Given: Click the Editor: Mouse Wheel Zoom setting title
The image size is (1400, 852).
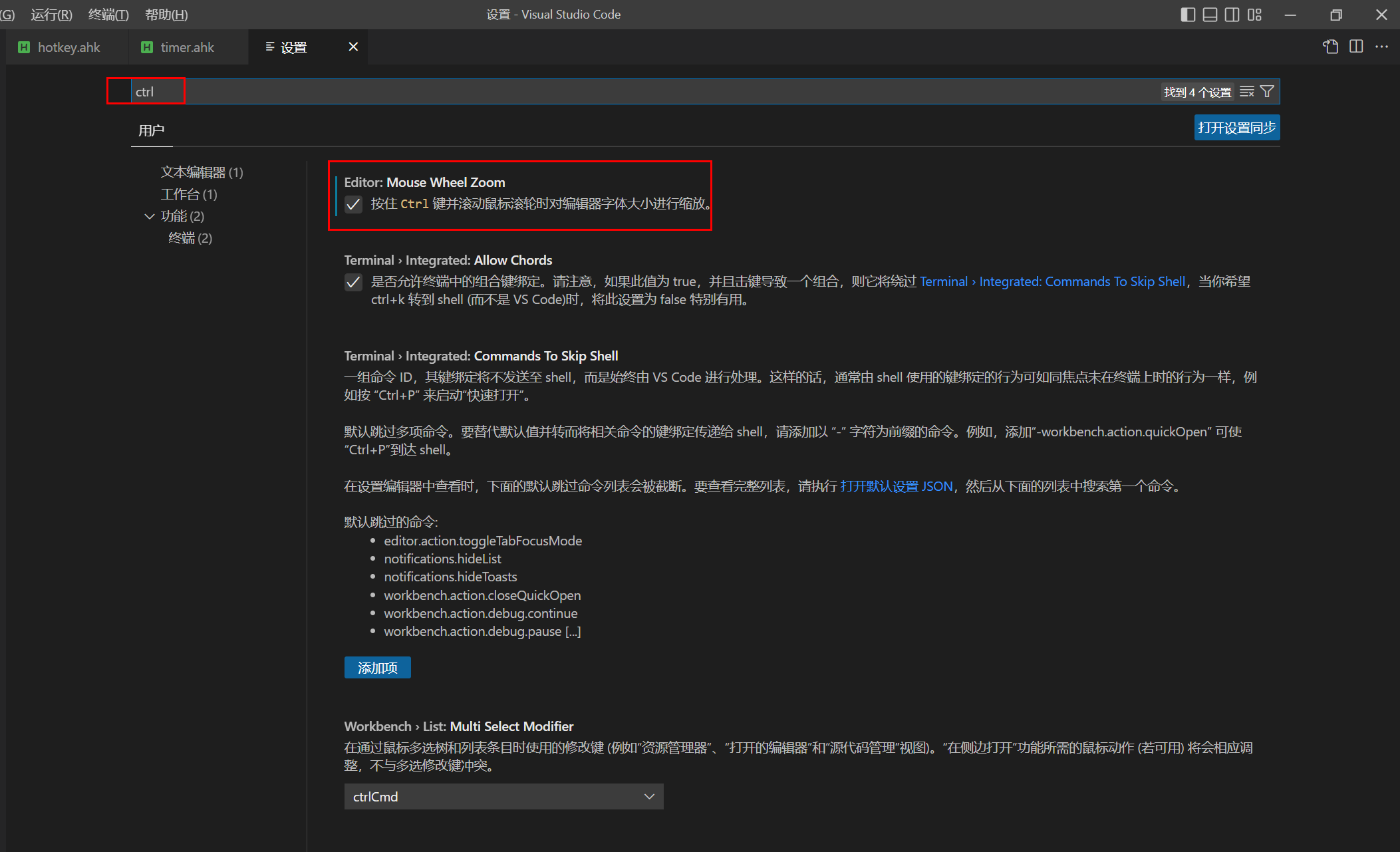Looking at the screenshot, I should (x=424, y=182).
